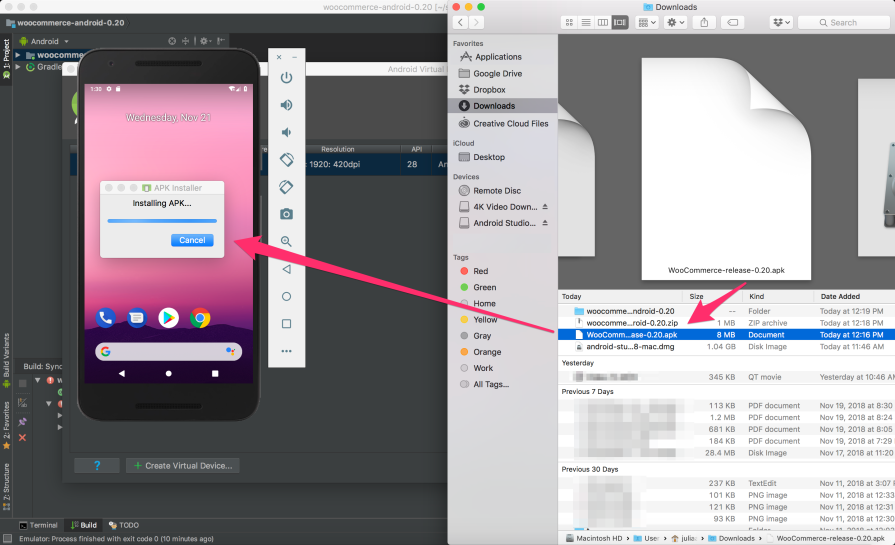
Task: Open the Phone app on the emulator
Action: click(x=106, y=317)
